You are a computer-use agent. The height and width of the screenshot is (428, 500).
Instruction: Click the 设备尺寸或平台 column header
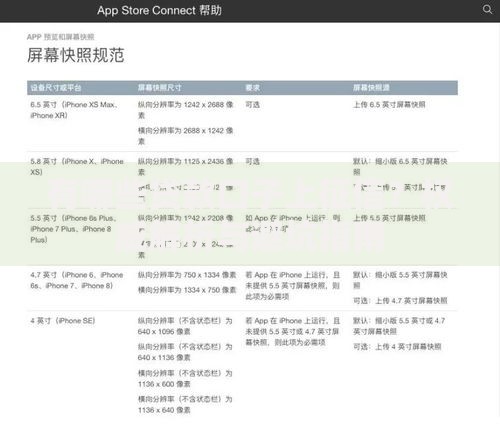pyautogui.click(x=56, y=88)
